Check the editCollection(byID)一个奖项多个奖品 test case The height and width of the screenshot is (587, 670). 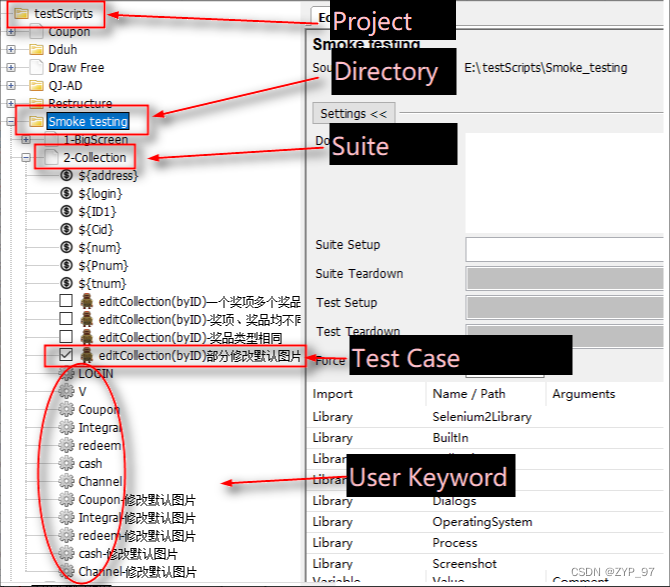click(66, 301)
